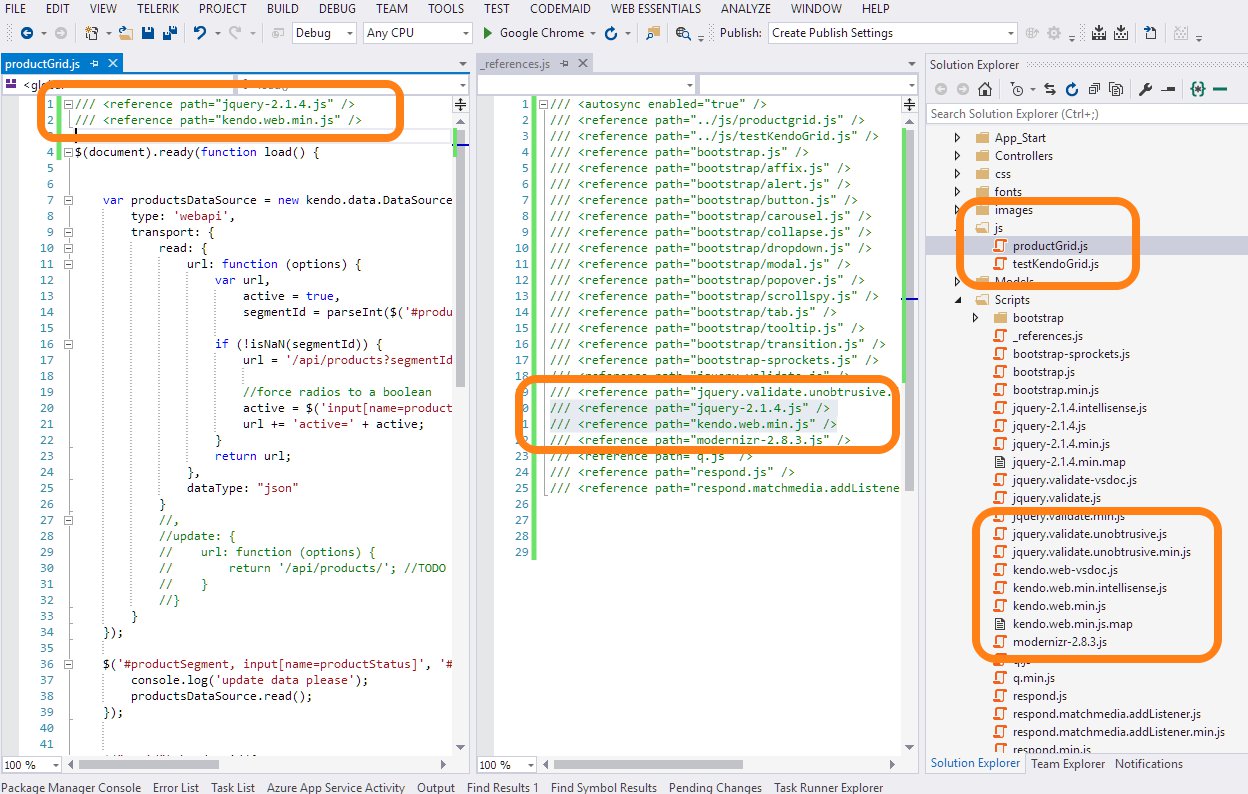Click the Save All toolbar icon

tap(170, 33)
